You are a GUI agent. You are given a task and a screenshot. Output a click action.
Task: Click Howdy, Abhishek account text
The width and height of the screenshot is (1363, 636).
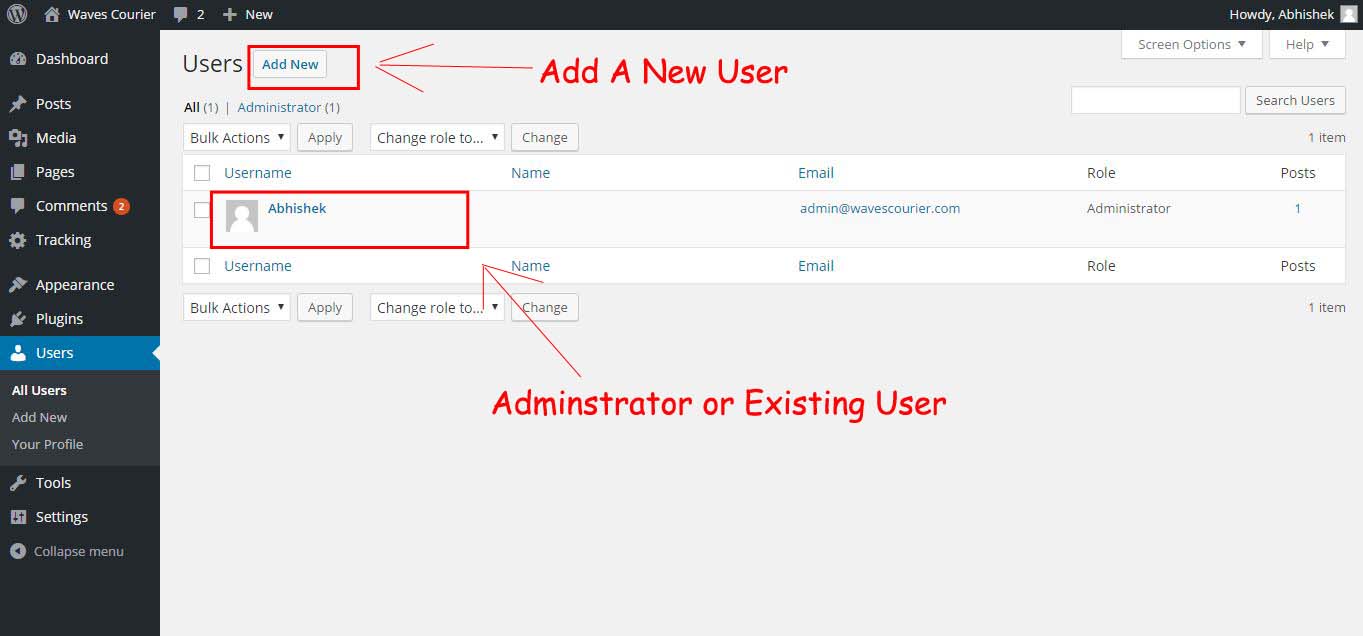pyautogui.click(x=1281, y=14)
